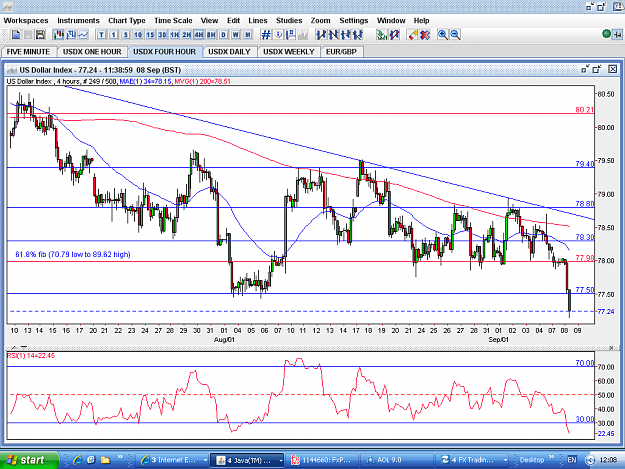Open the Windows start menu
The width and height of the screenshot is (625, 469).
click(29, 460)
